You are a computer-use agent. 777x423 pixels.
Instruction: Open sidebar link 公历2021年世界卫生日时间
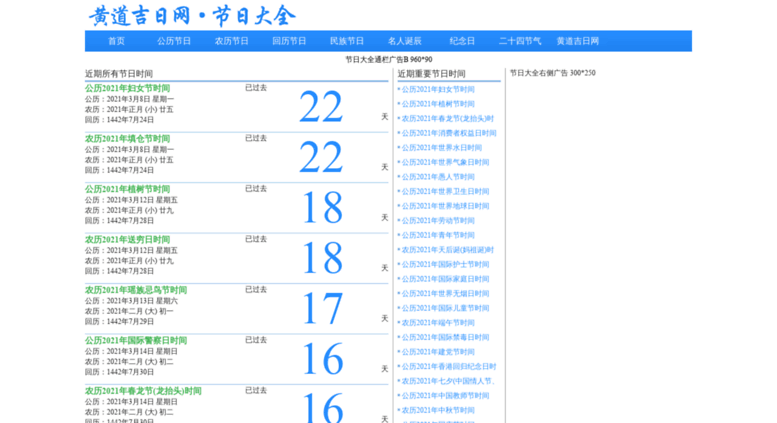pyautogui.click(x=445, y=192)
